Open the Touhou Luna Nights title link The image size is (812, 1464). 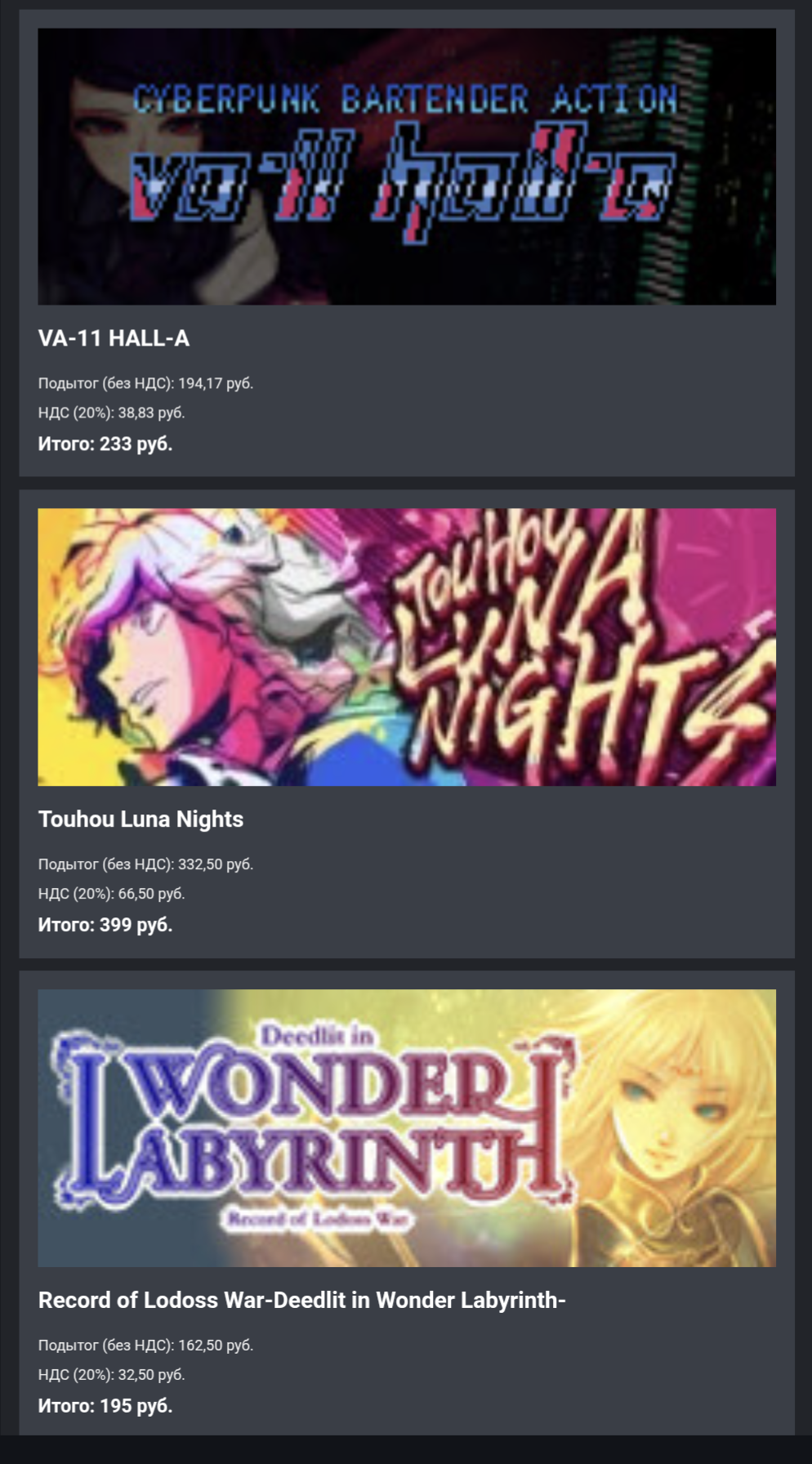141,819
